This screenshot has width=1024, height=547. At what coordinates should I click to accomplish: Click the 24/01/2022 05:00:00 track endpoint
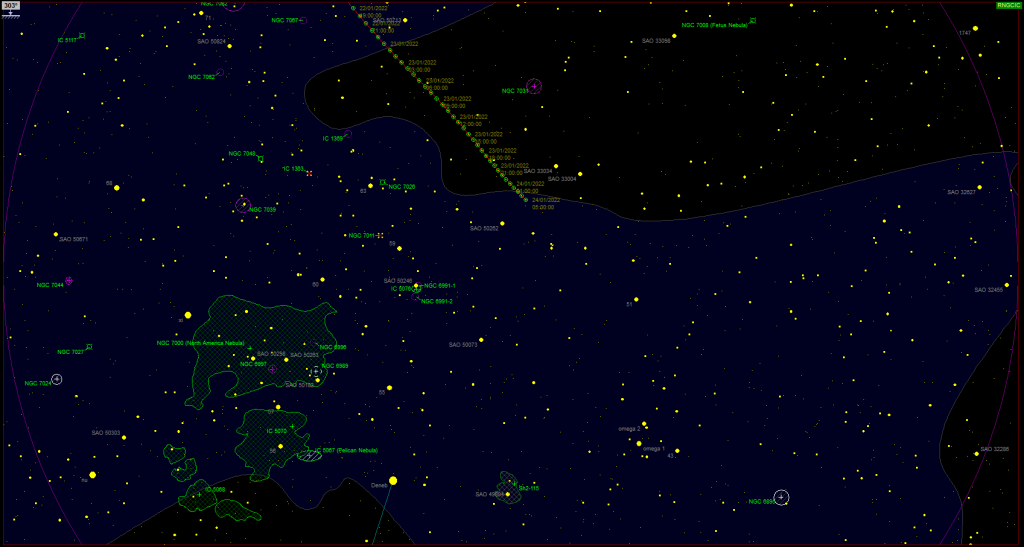pos(526,200)
